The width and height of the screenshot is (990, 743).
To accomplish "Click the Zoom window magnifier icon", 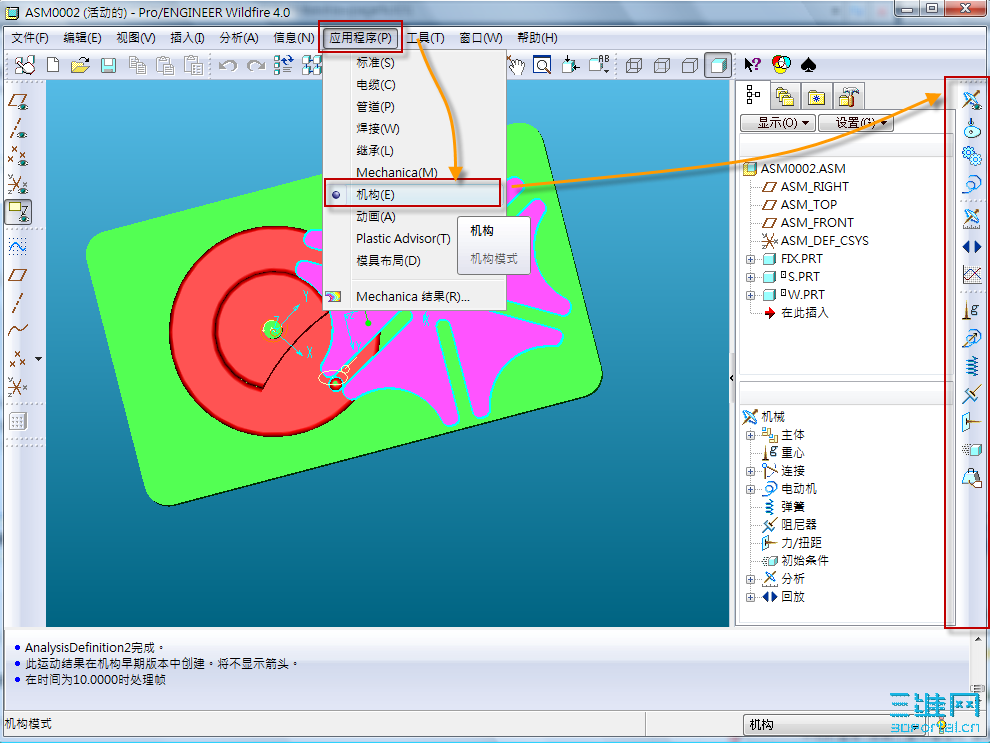I will tap(542, 65).
